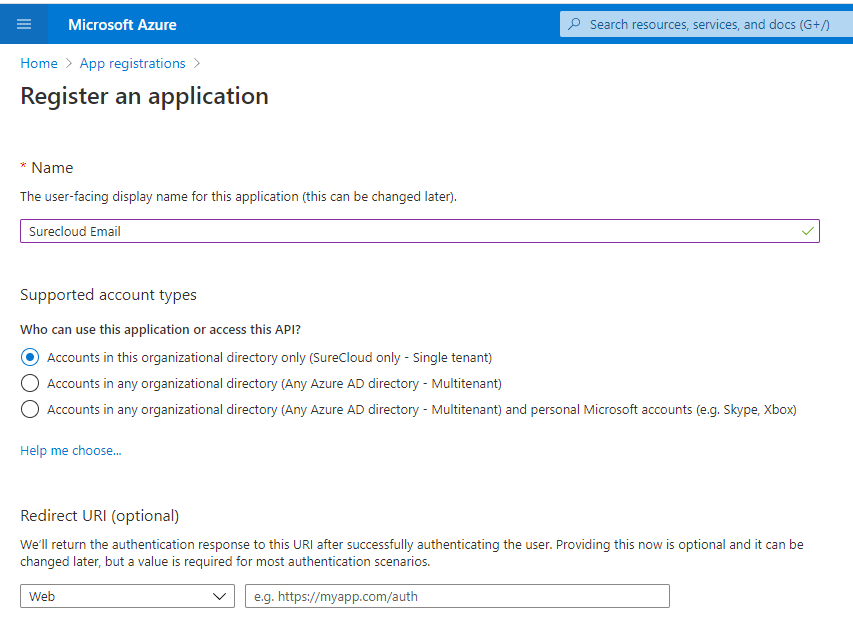
Task: Select Any Azure AD directory - Multitenant option
Action: click(30, 383)
